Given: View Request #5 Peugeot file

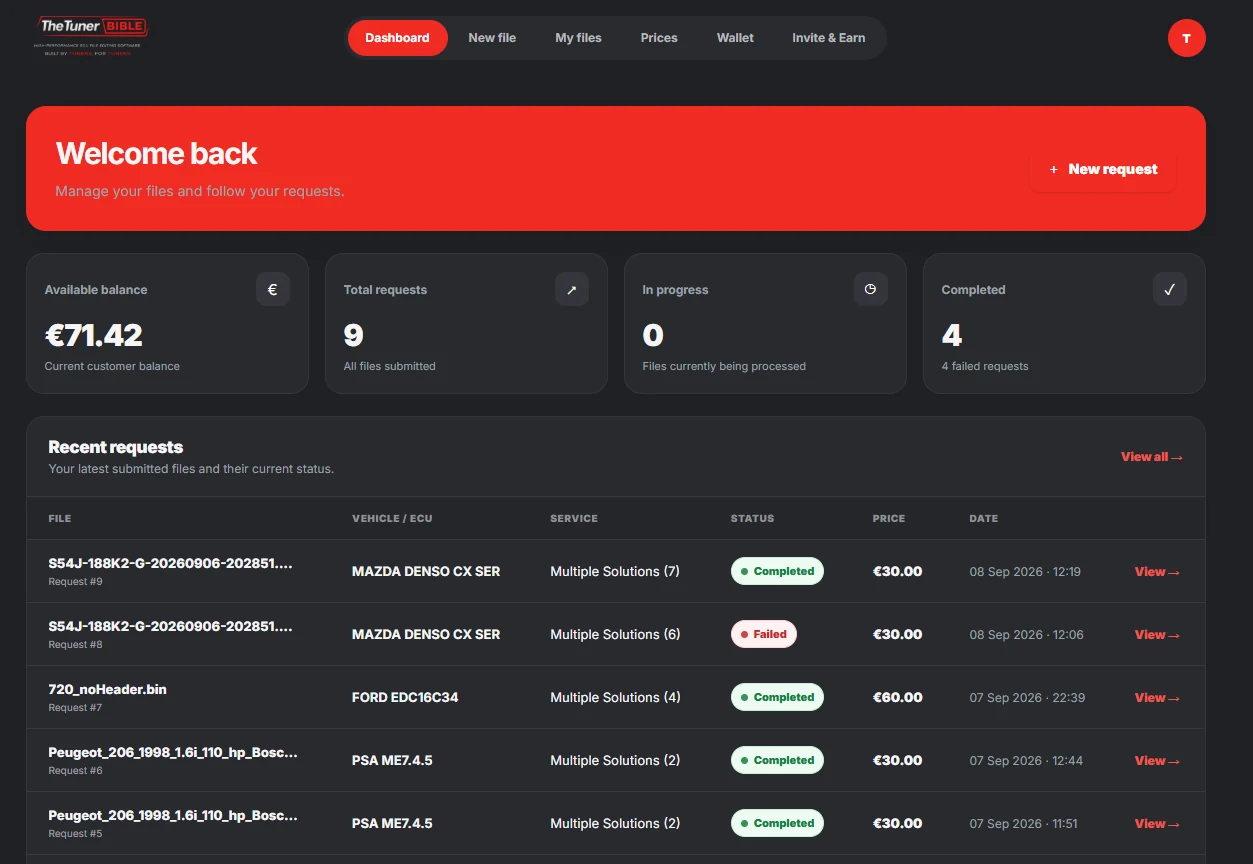Looking at the screenshot, I should 1157,824.
